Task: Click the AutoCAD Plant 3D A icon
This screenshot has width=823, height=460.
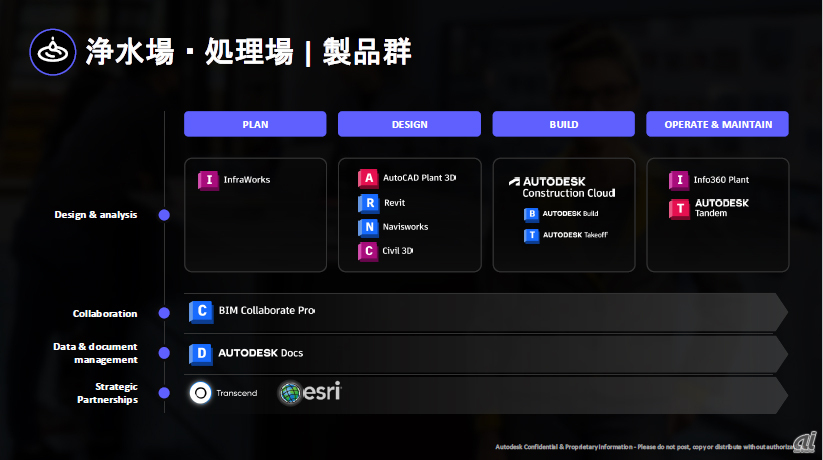Action: pos(368,179)
